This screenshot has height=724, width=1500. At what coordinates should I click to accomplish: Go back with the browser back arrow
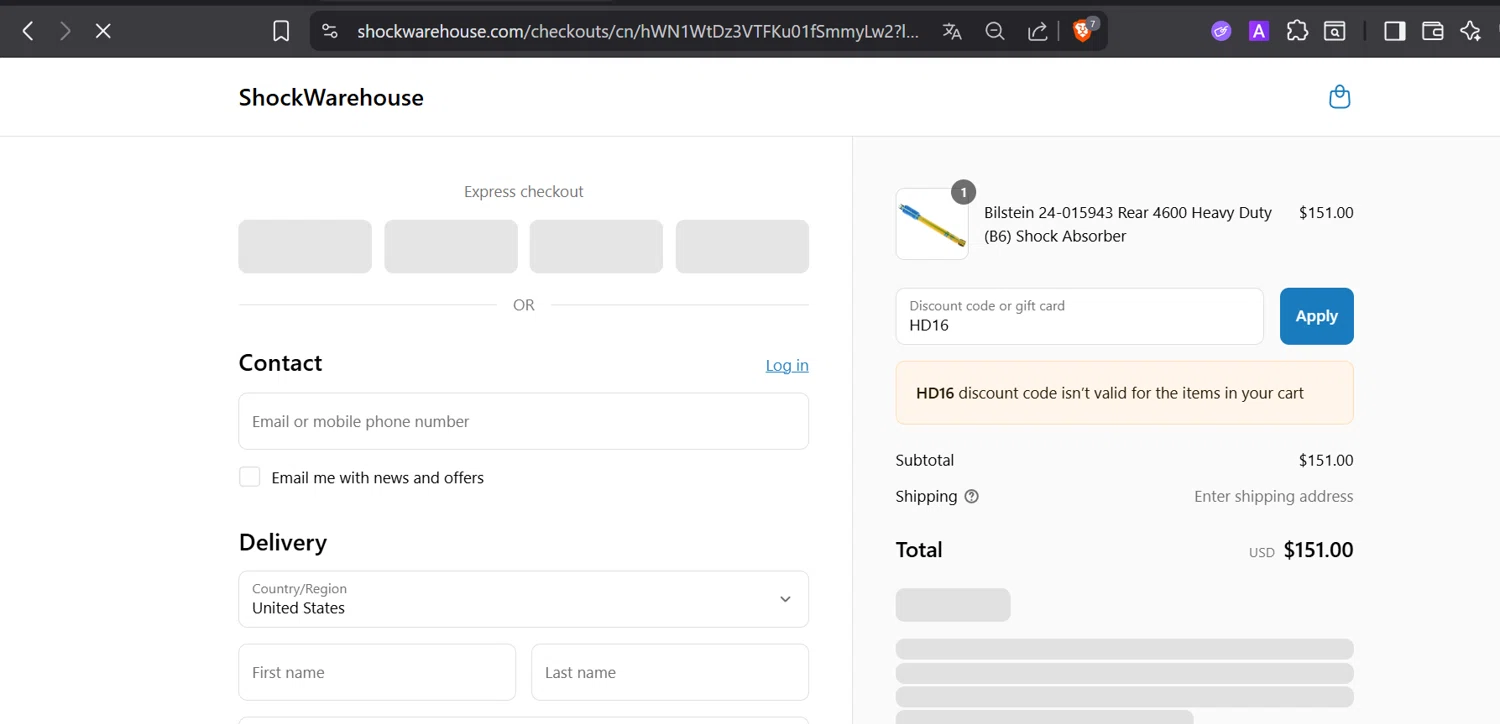click(x=28, y=31)
